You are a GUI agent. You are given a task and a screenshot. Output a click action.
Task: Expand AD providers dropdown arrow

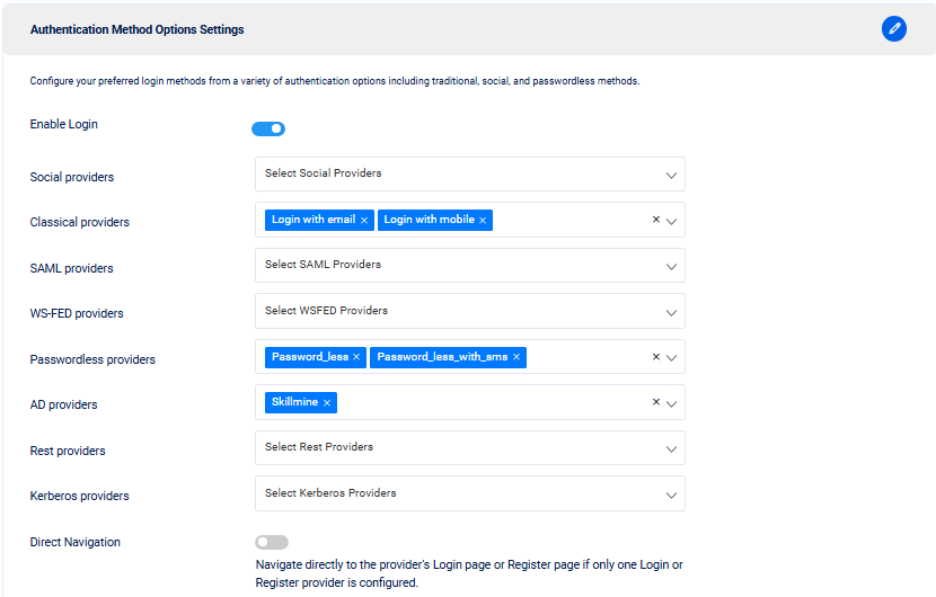[x=672, y=404]
